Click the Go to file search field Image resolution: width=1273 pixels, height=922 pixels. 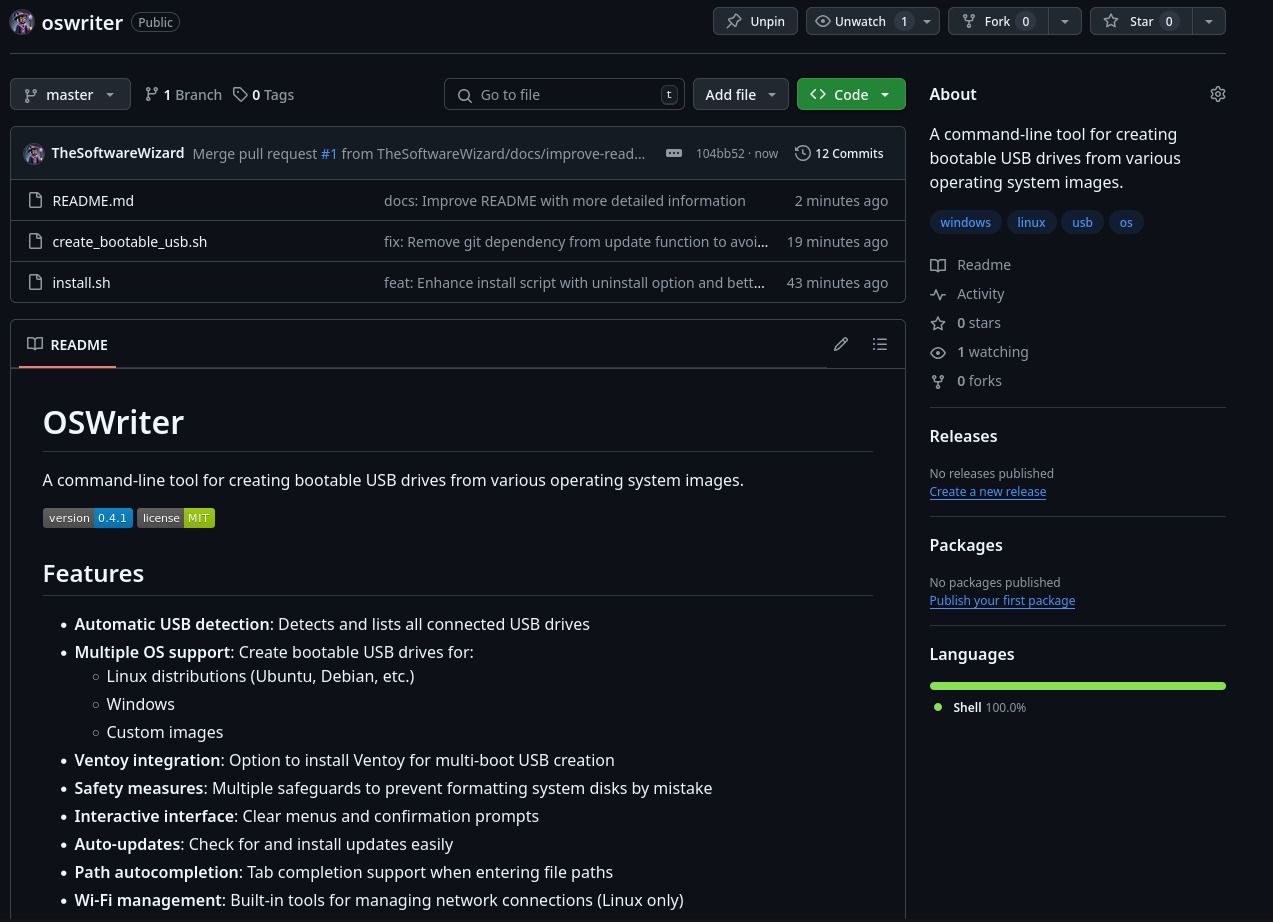coord(564,94)
